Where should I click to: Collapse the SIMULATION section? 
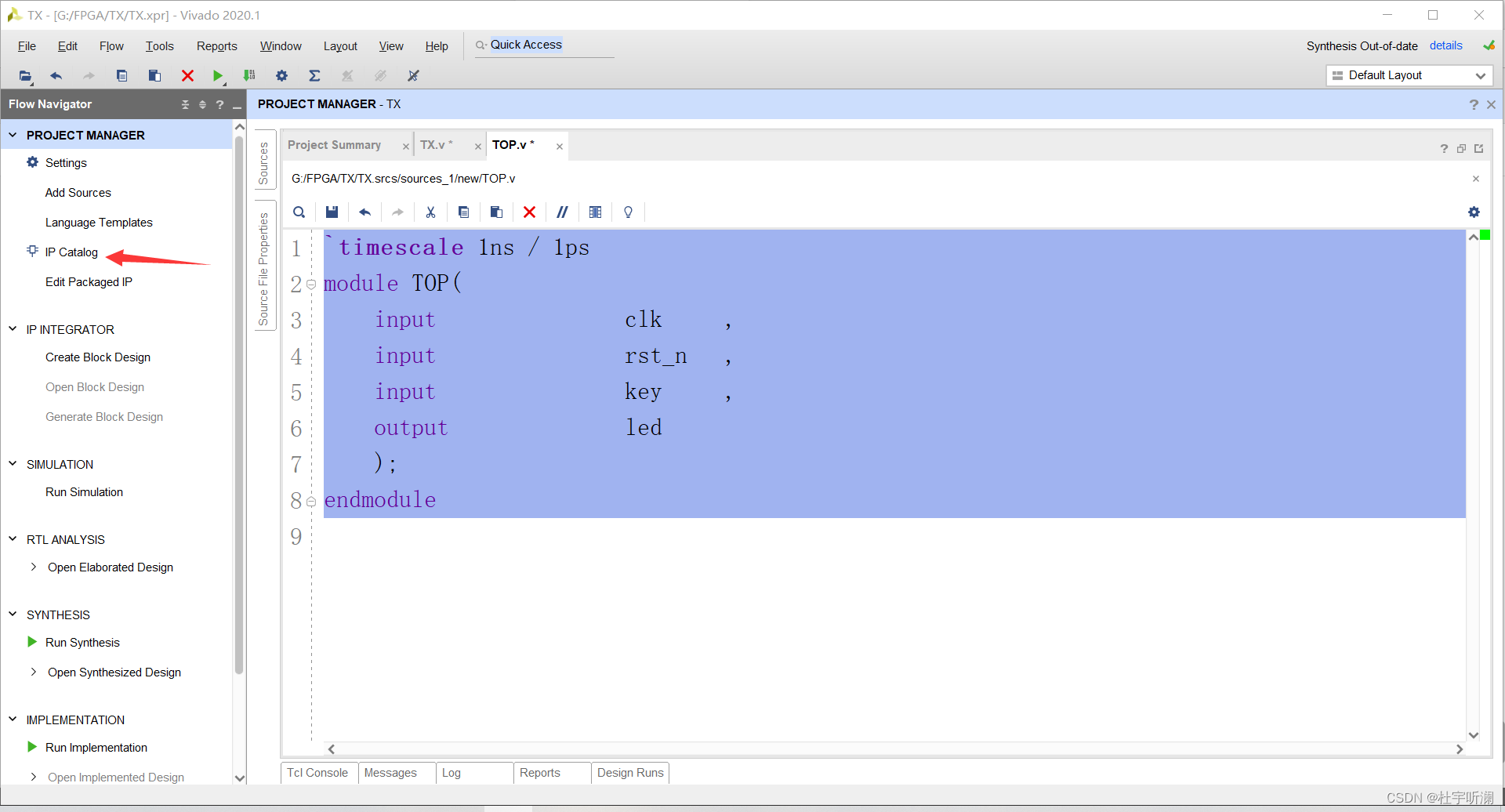13,464
